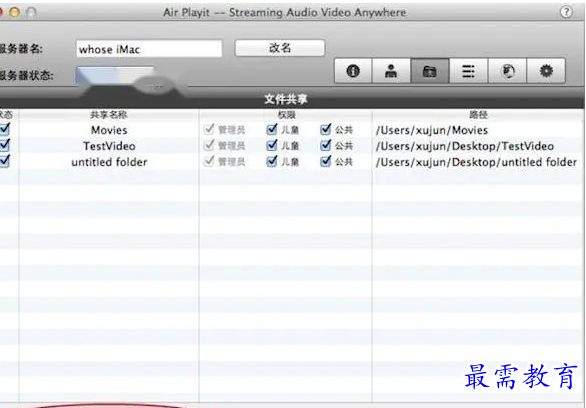The image size is (586, 408).
Task: Click the yellow minimize window button
Action: pyautogui.click(x=14, y=12)
